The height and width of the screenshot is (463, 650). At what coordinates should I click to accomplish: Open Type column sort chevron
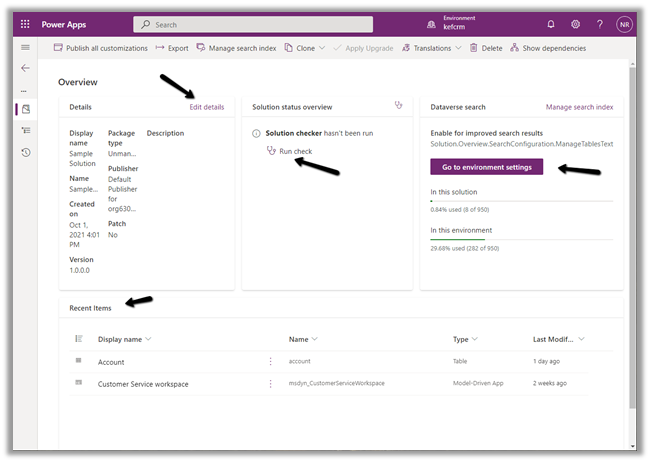coord(475,339)
